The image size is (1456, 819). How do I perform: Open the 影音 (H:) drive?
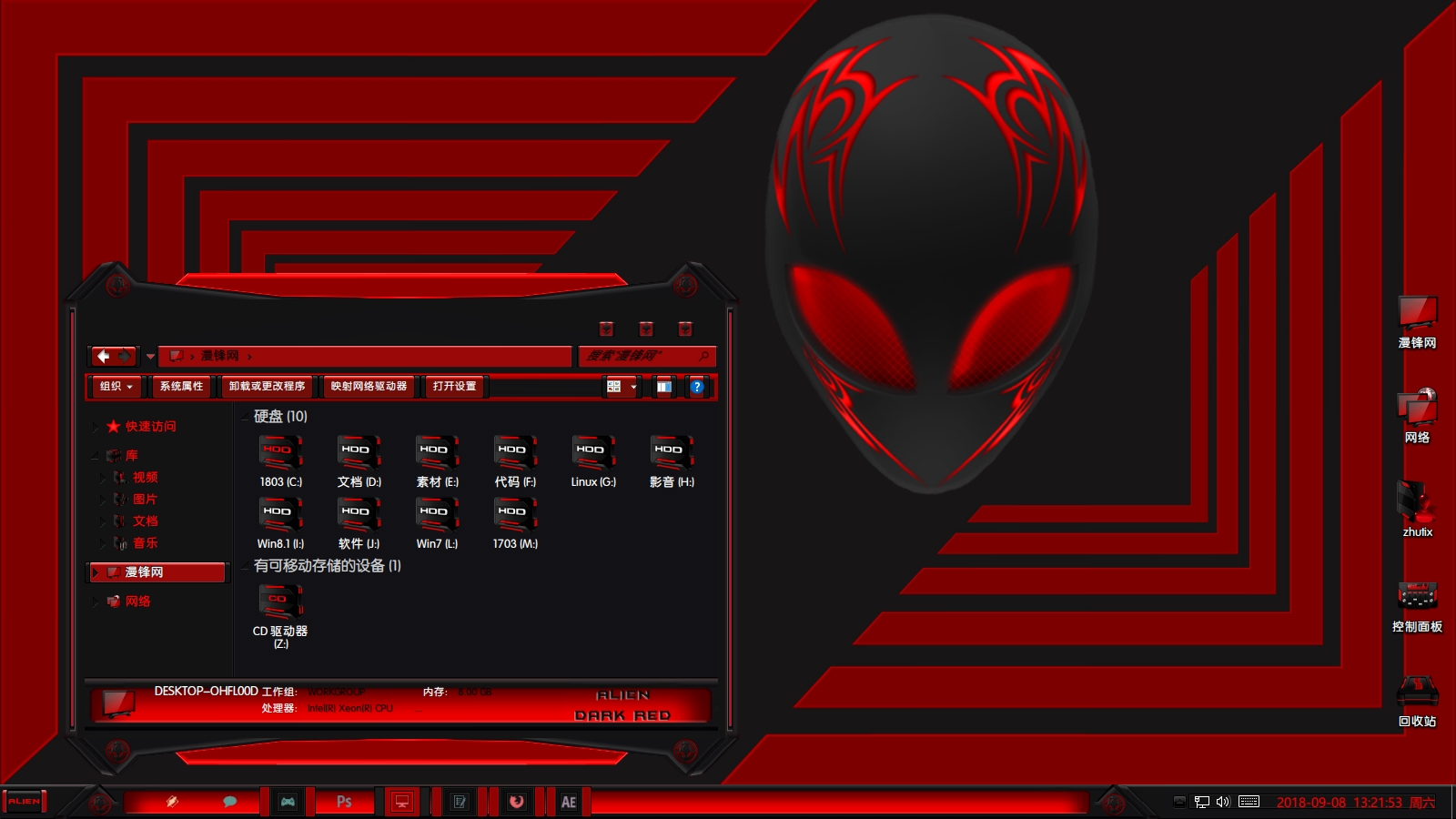(672, 461)
